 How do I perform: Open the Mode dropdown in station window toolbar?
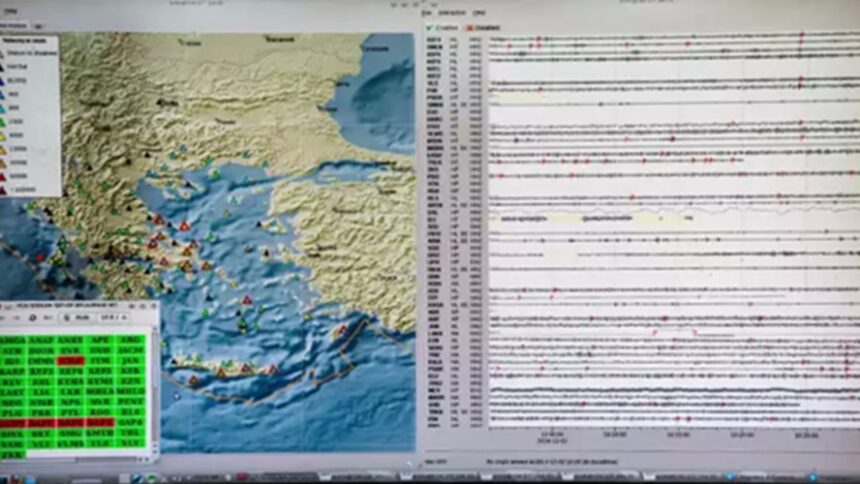click(85, 318)
